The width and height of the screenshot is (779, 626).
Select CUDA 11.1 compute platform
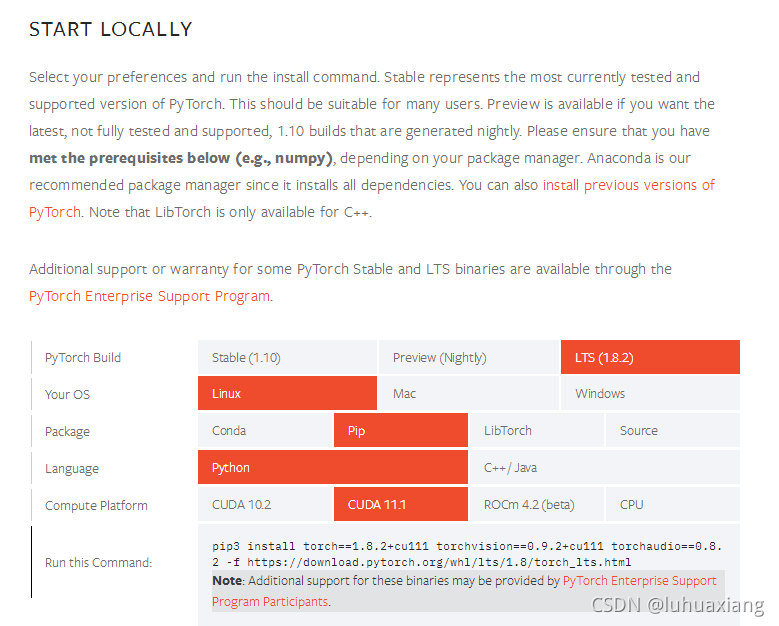[400, 504]
